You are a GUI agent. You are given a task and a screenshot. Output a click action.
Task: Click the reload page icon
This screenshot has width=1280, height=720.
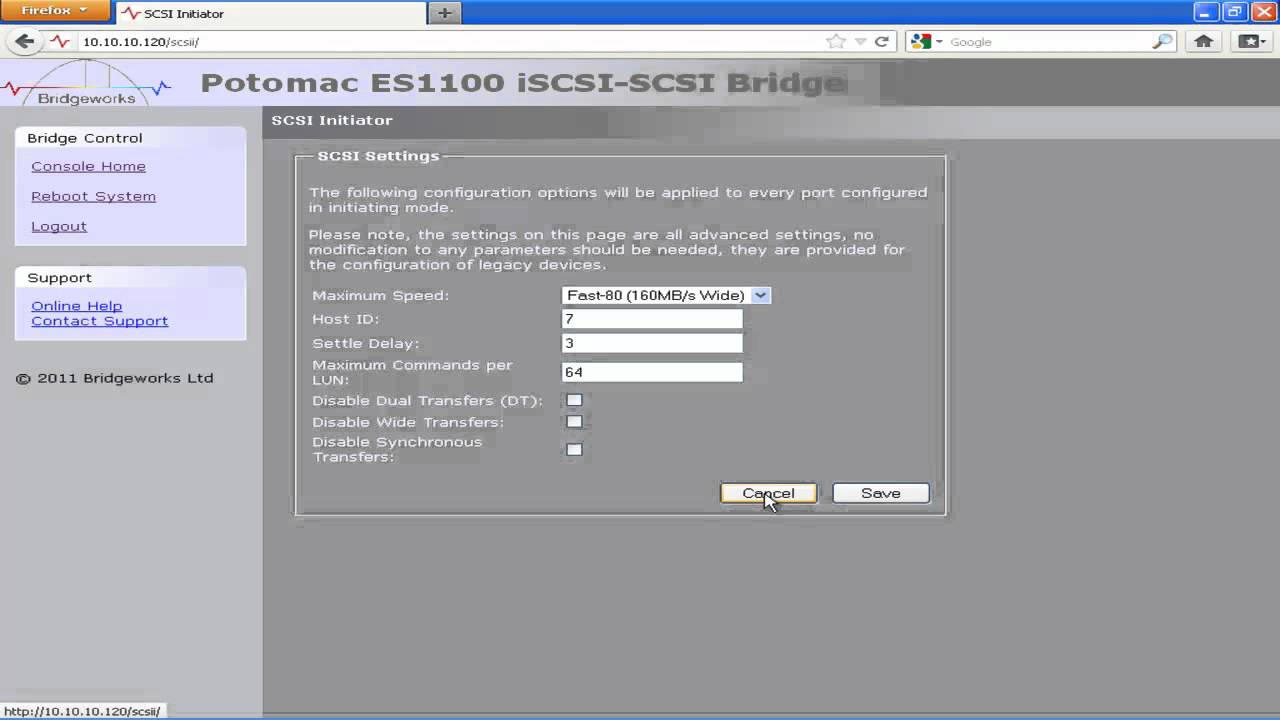881,41
